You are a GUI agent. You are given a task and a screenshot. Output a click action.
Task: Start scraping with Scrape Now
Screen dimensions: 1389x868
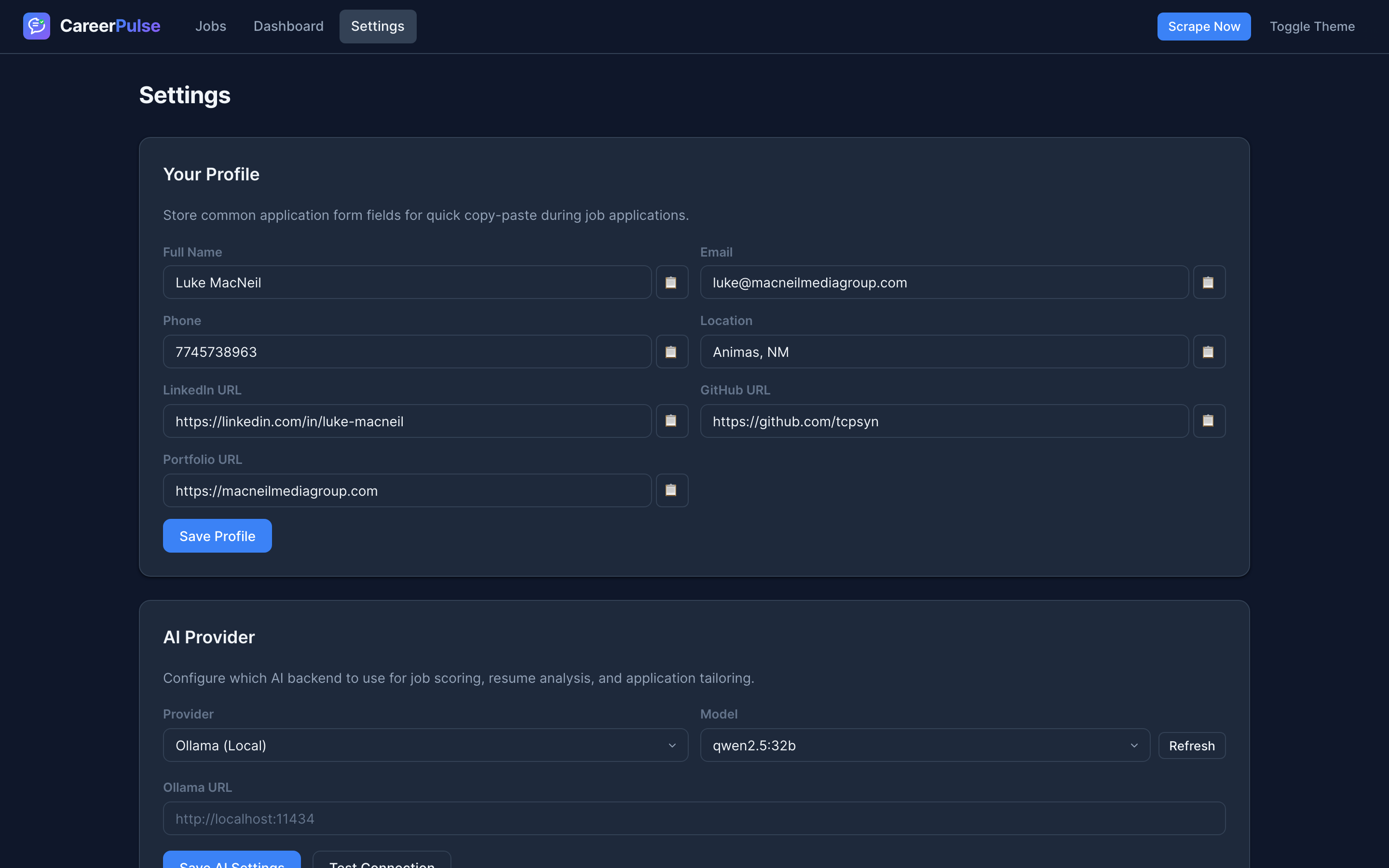[x=1204, y=26]
